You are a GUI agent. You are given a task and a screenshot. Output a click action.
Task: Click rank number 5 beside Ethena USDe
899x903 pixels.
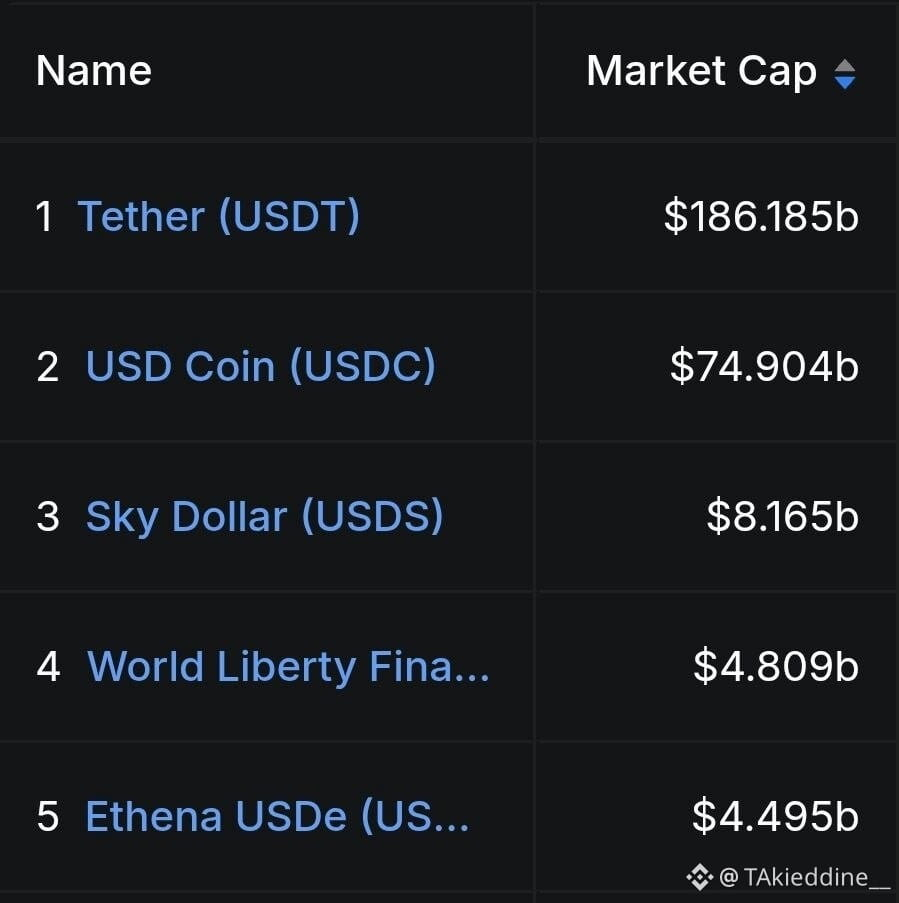(x=48, y=817)
